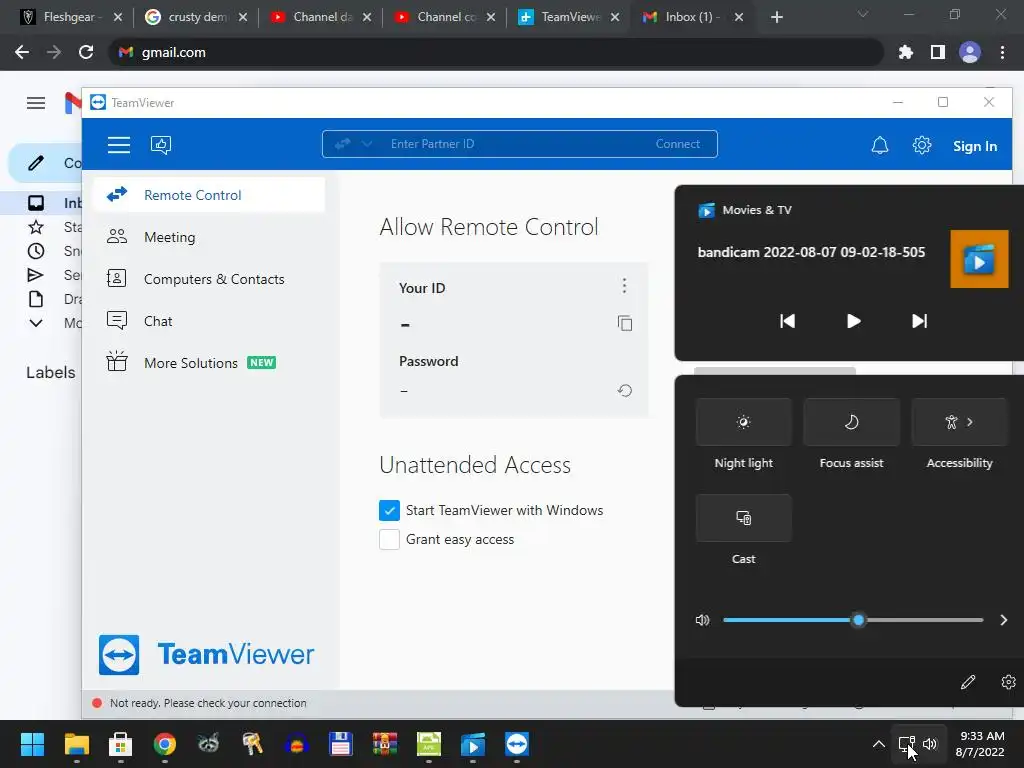Open Chrome from the taskbar

165,744
